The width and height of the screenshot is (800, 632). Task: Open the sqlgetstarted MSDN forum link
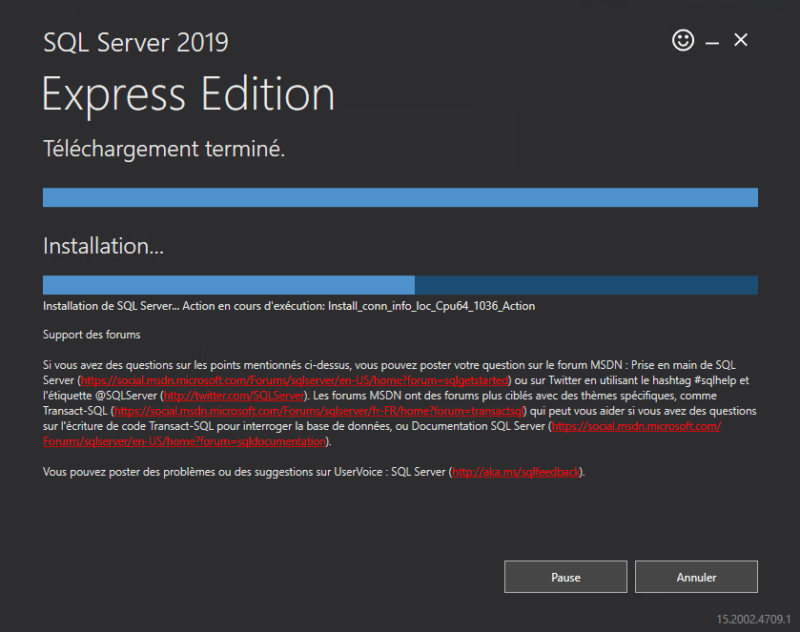pyautogui.click(x=295, y=381)
